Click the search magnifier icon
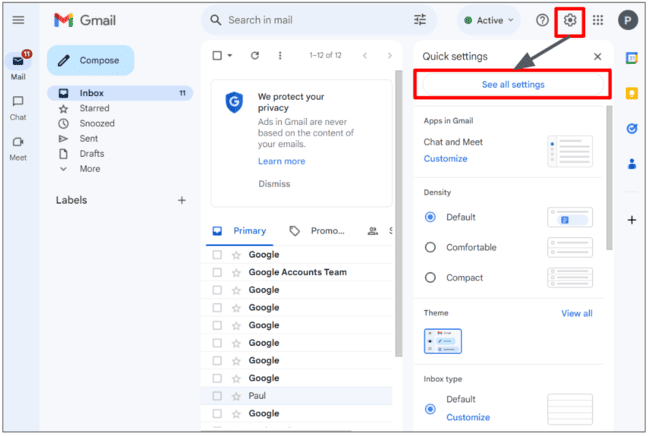The image size is (650, 436). 216,20
